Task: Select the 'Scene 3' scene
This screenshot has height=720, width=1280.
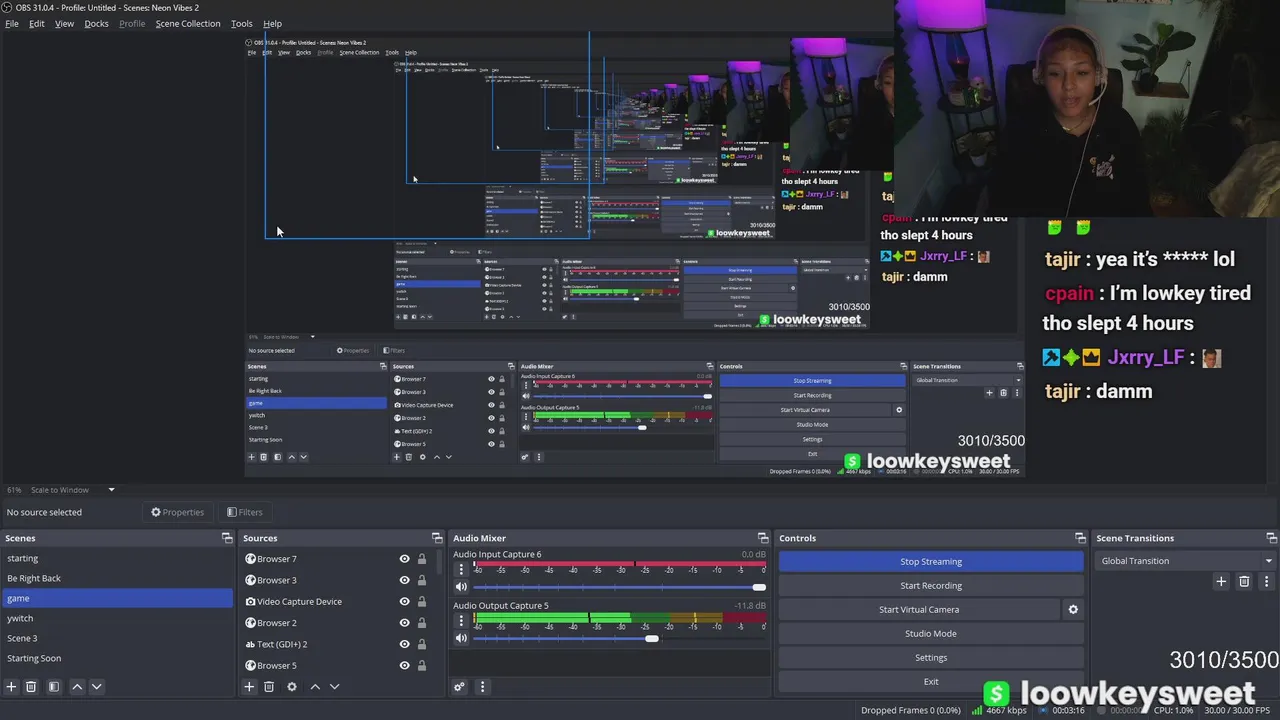Action: click(x=118, y=638)
